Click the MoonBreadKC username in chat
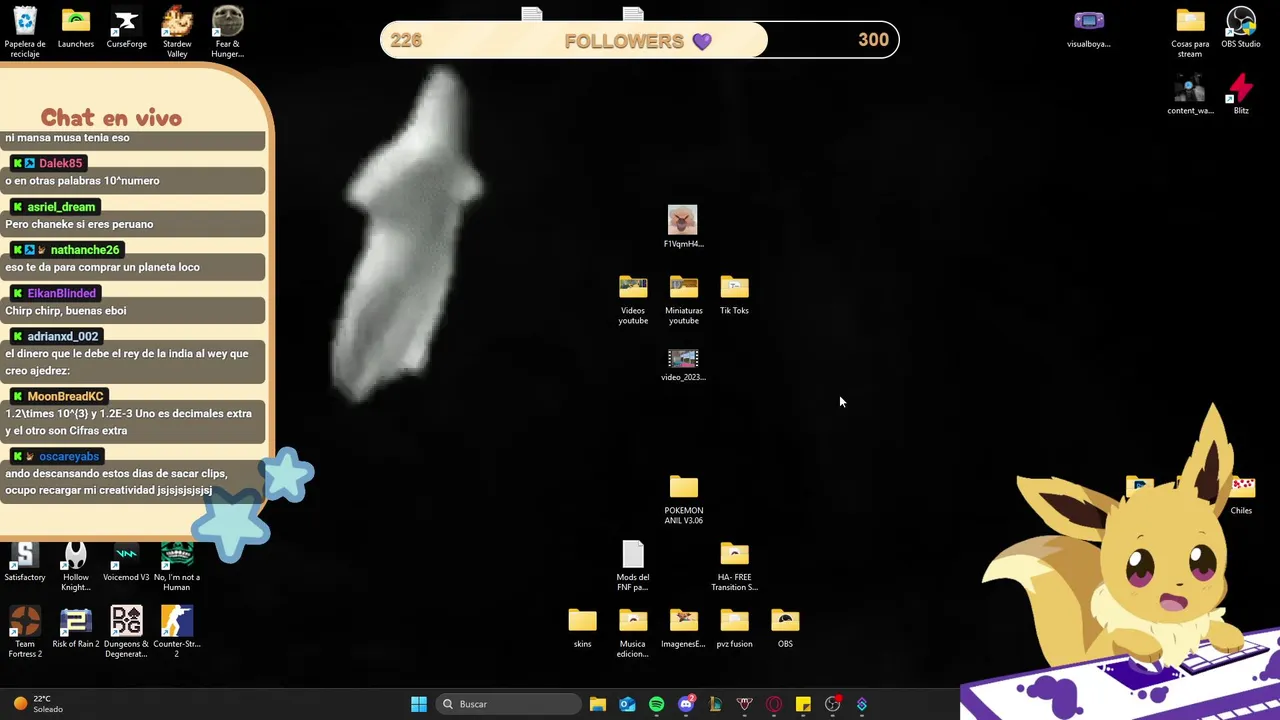 click(x=65, y=396)
